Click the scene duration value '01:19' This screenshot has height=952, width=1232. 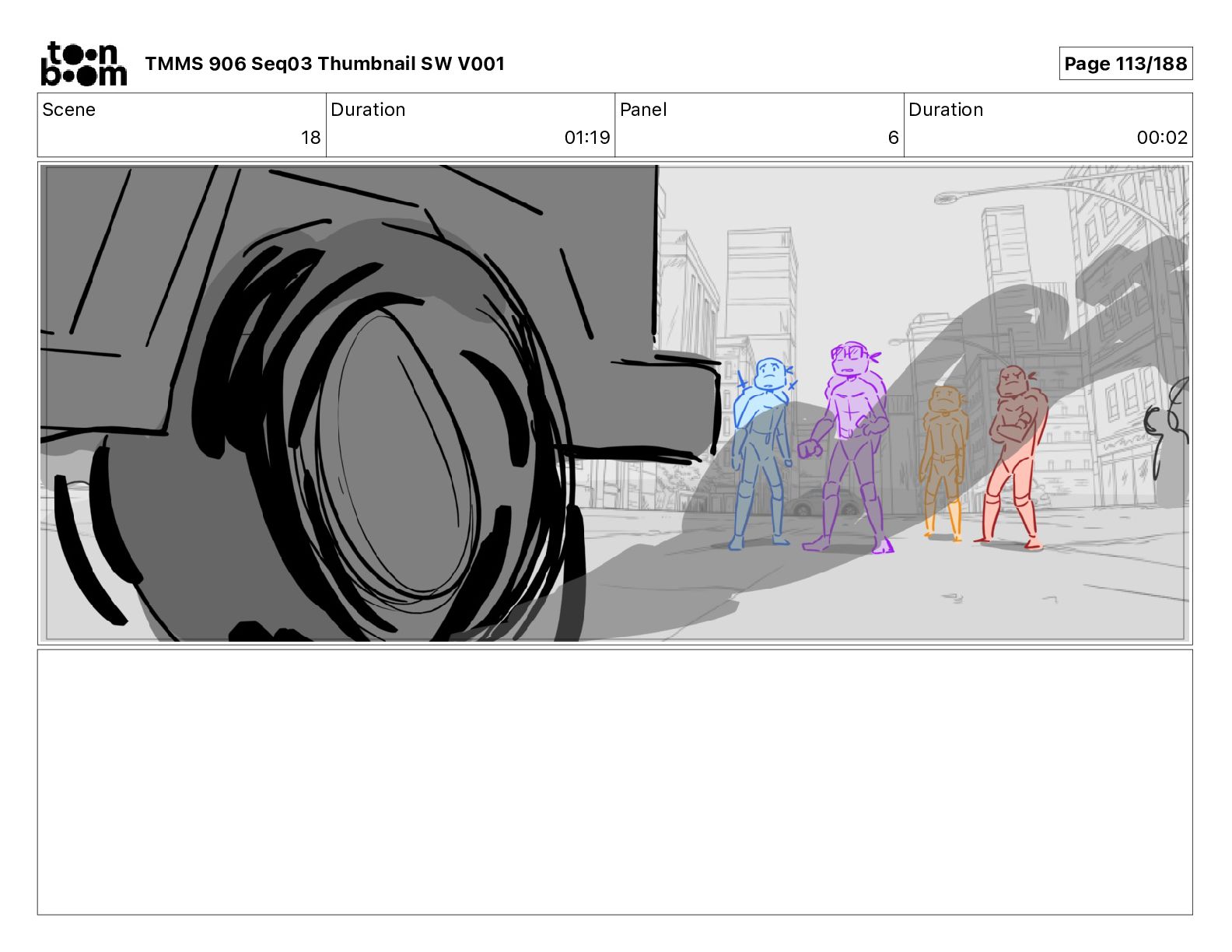coord(587,138)
